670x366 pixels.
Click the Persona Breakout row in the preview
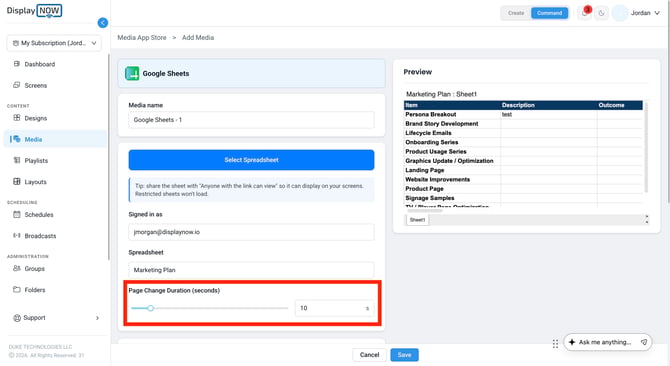pyautogui.click(x=523, y=114)
